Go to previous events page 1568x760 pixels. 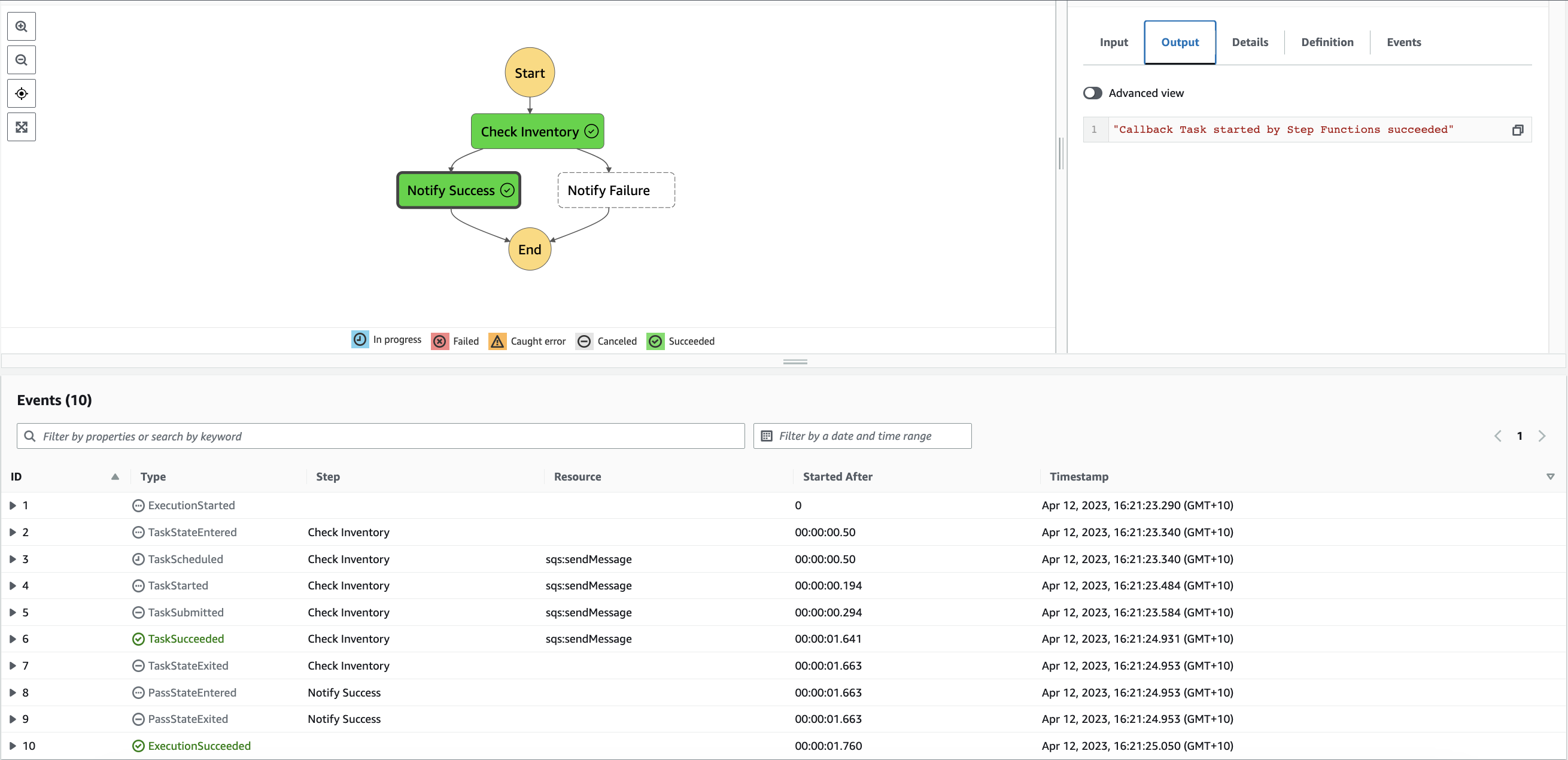(x=1498, y=436)
